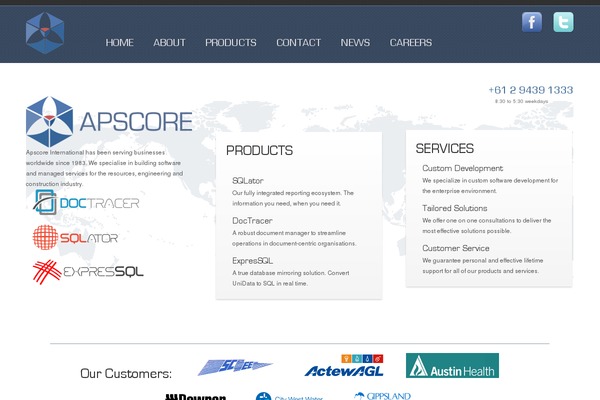Open the Facebook page icon
The image size is (600, 400).
tap(532, 22)
